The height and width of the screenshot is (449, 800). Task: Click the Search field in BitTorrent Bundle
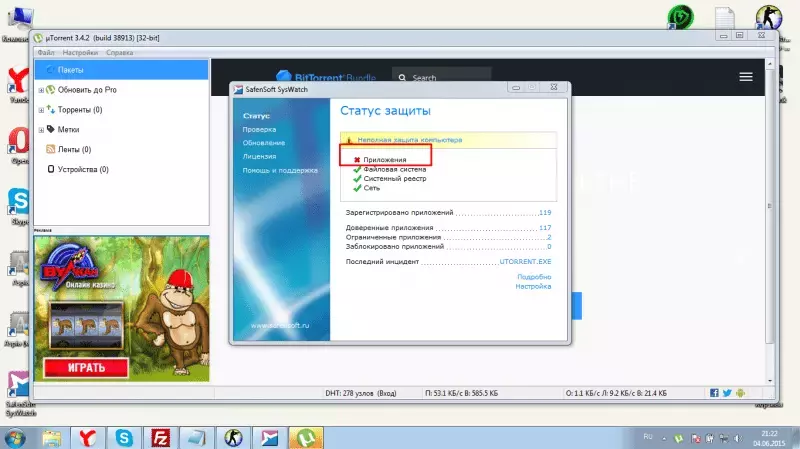coord(441,78)
